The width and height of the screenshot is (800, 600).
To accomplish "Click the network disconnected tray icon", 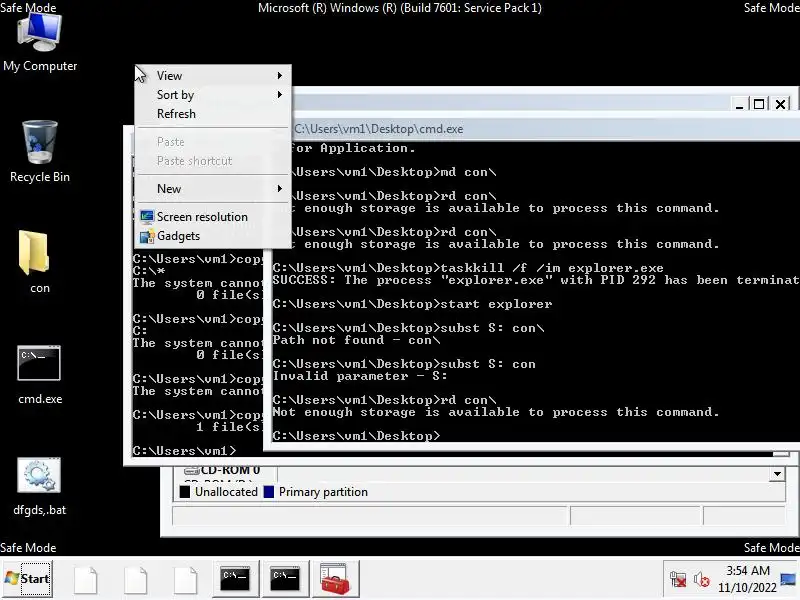I will [678, 579].
